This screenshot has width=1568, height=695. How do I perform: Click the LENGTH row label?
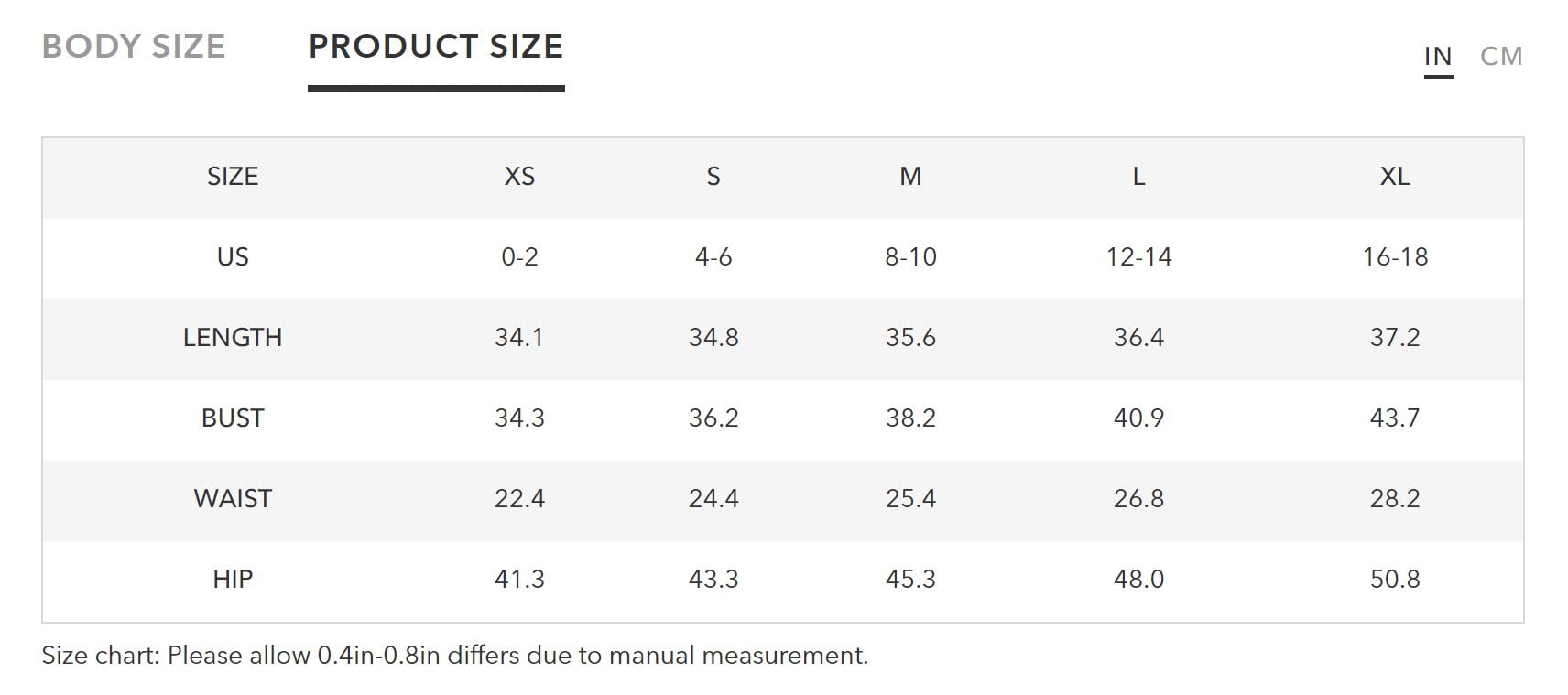coord(233,338)
